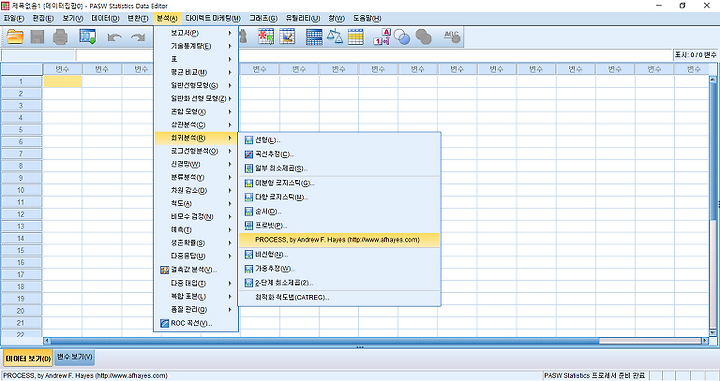Open the 다이렉트 마케팅(M) menu
Screen dimensions: 720x381
[x=213, y=18]
